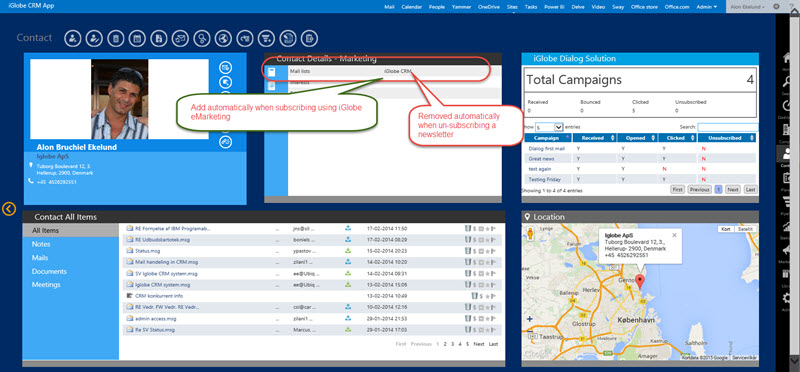Click the calendar icon in Contact toolbar
This screenshot has height=372, width=800.
click(137, 38)
